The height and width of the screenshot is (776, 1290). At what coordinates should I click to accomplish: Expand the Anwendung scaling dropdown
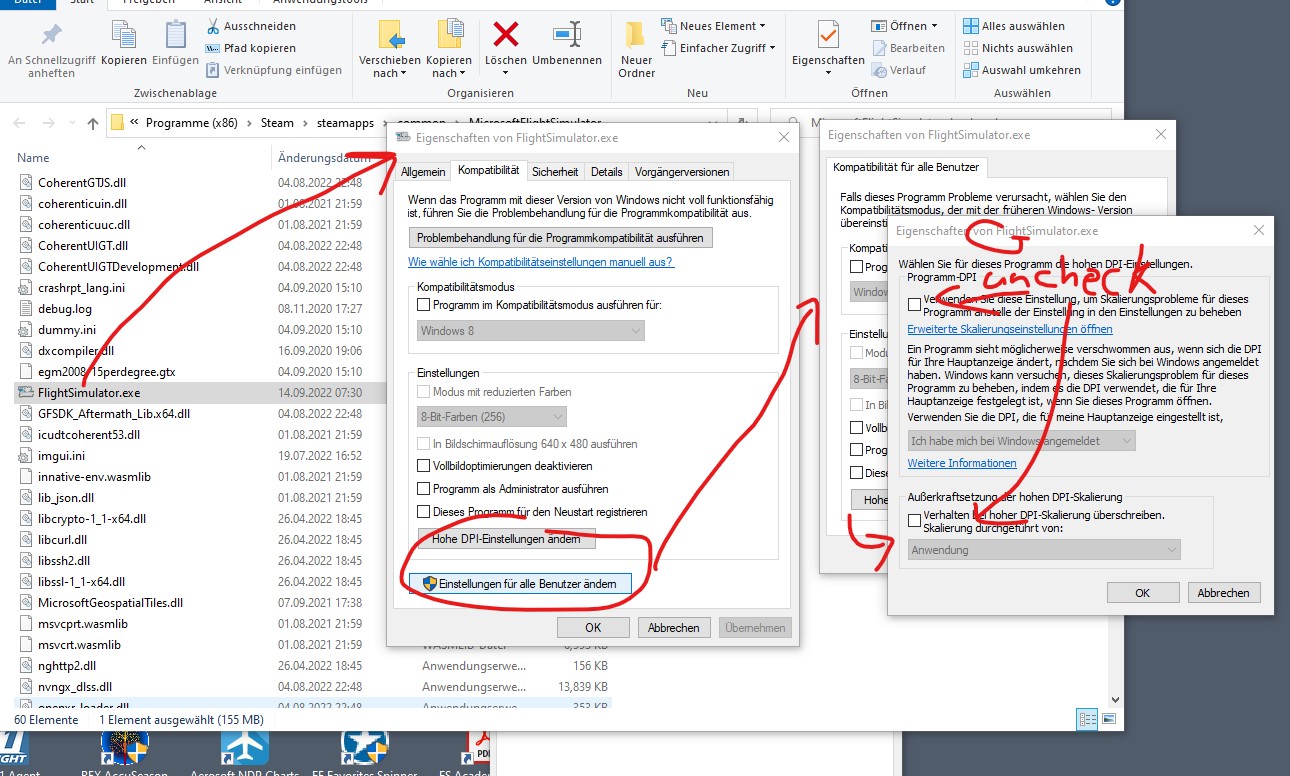pyautogui.click(x=1044, y=550)
